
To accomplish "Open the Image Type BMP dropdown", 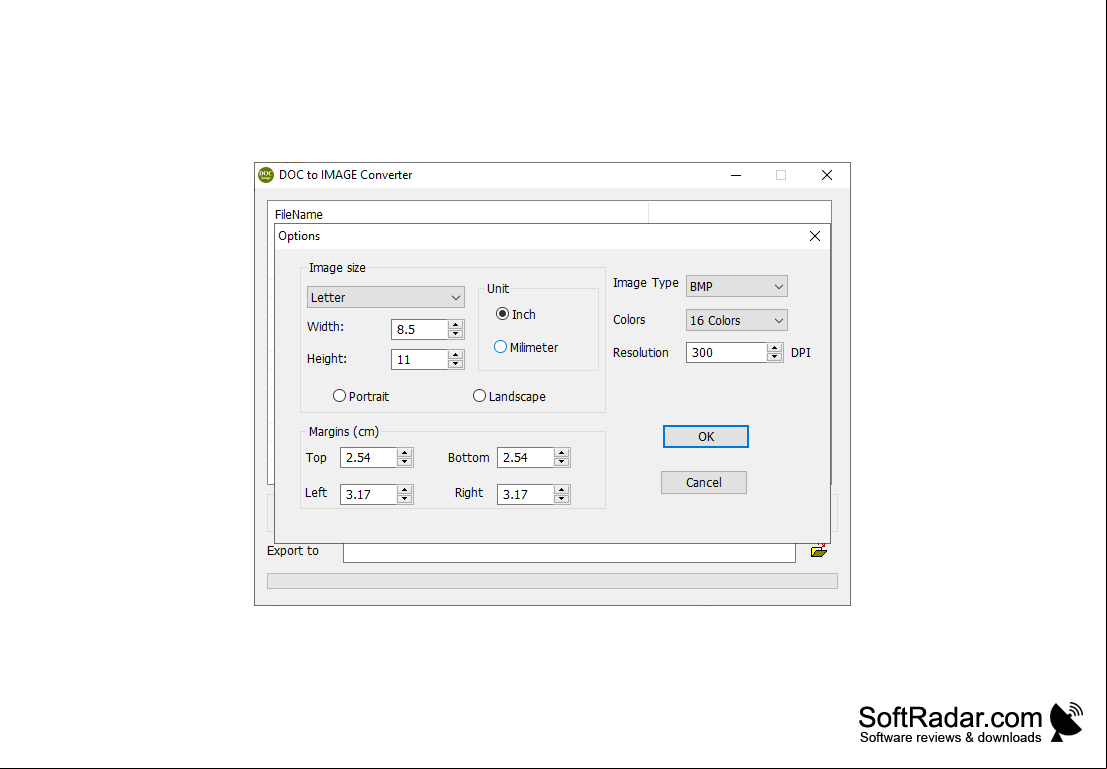I will click(736, 286).
